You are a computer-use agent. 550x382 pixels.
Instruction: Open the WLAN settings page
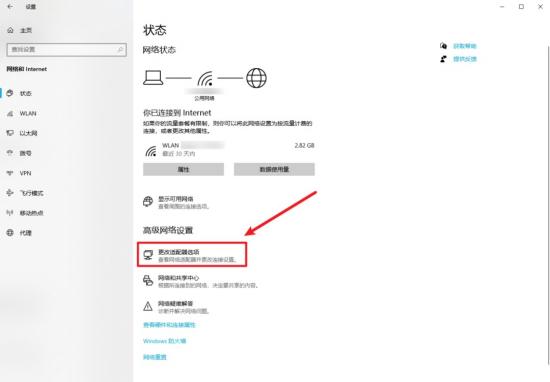28,113
